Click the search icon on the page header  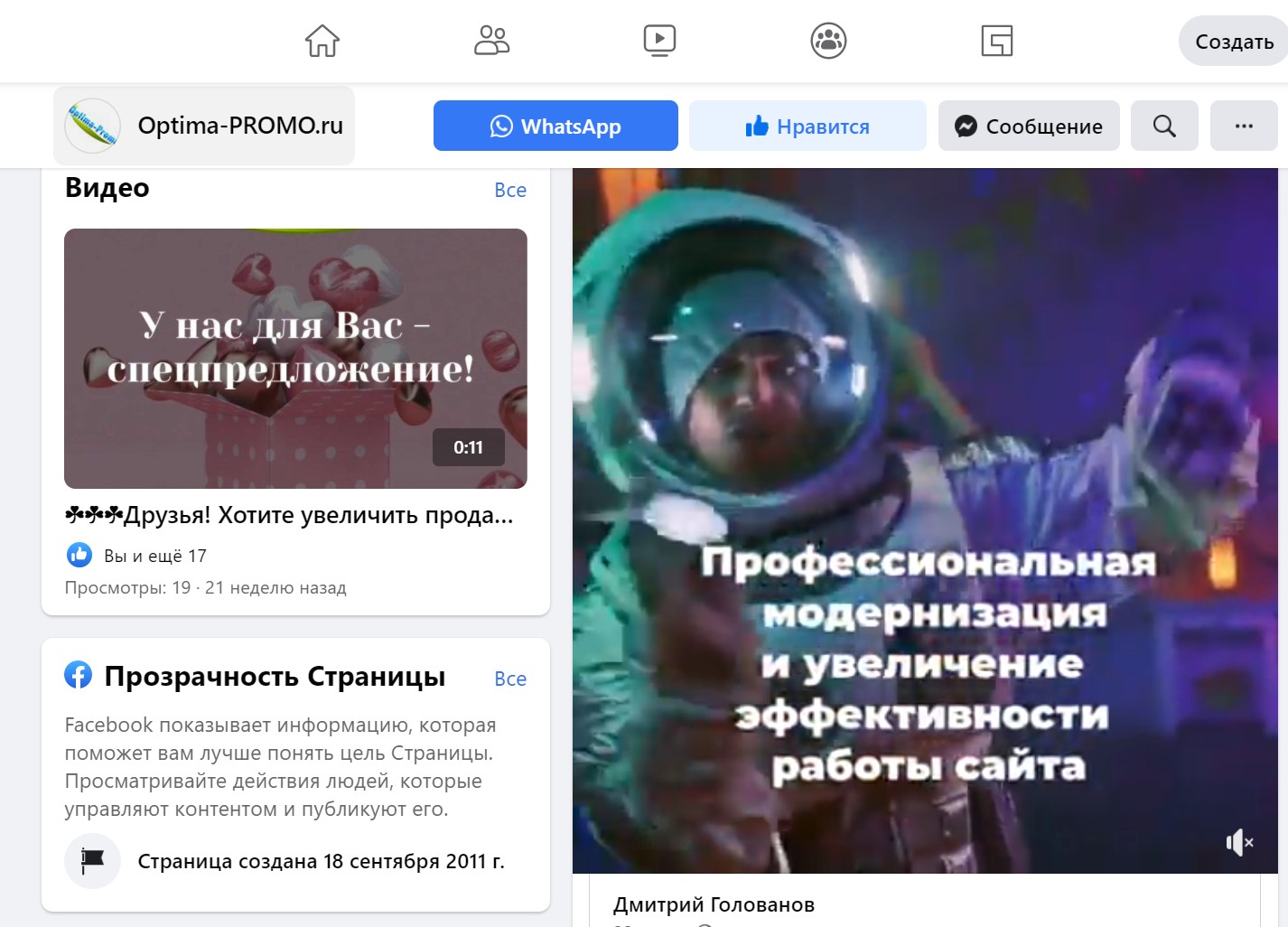(1164, 126)
